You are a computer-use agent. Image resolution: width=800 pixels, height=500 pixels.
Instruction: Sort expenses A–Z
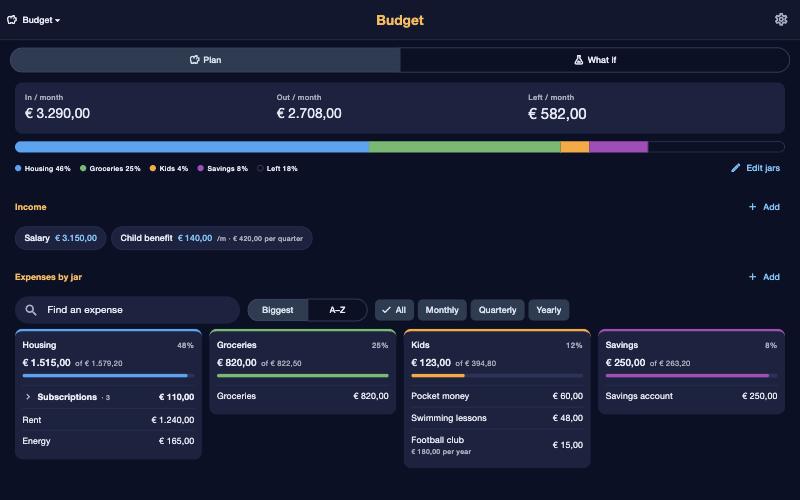[337, 310]
